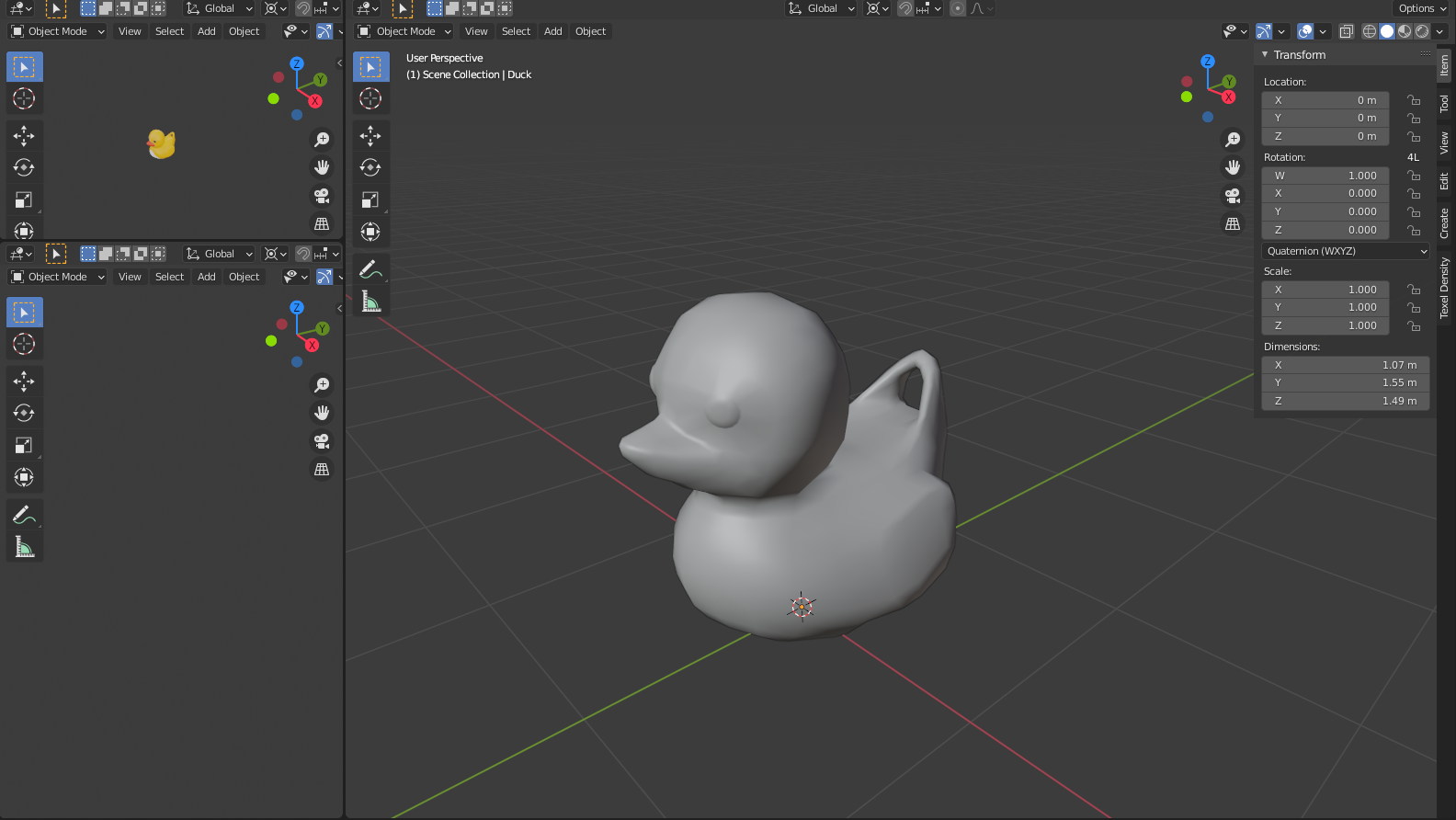1456x820 pixels.
Task: Switch to wireframe shading mode
Action: (1370, 31)
